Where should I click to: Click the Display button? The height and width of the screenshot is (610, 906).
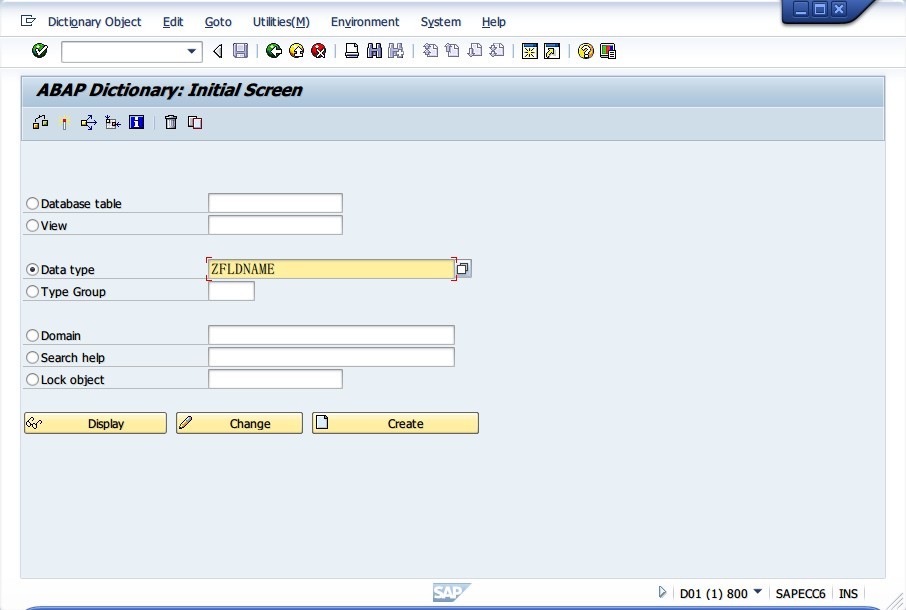pyautogui.click(x=95, y=423)
